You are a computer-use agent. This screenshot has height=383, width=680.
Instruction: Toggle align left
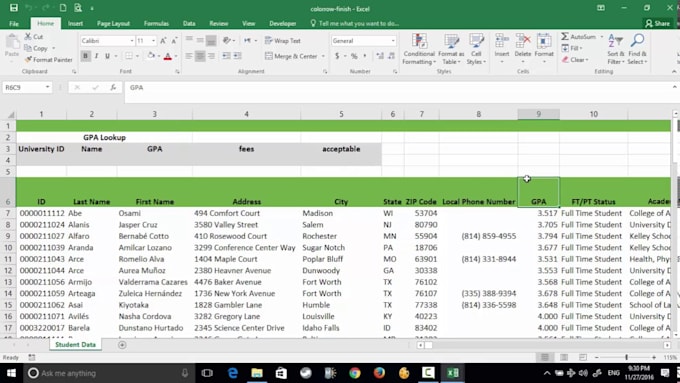click(x=189, y=56)
